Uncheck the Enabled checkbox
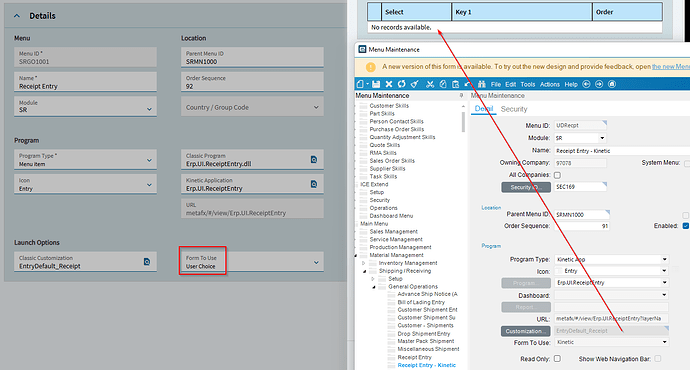Screen dimensions: 690x370 (x=686, y=226)
